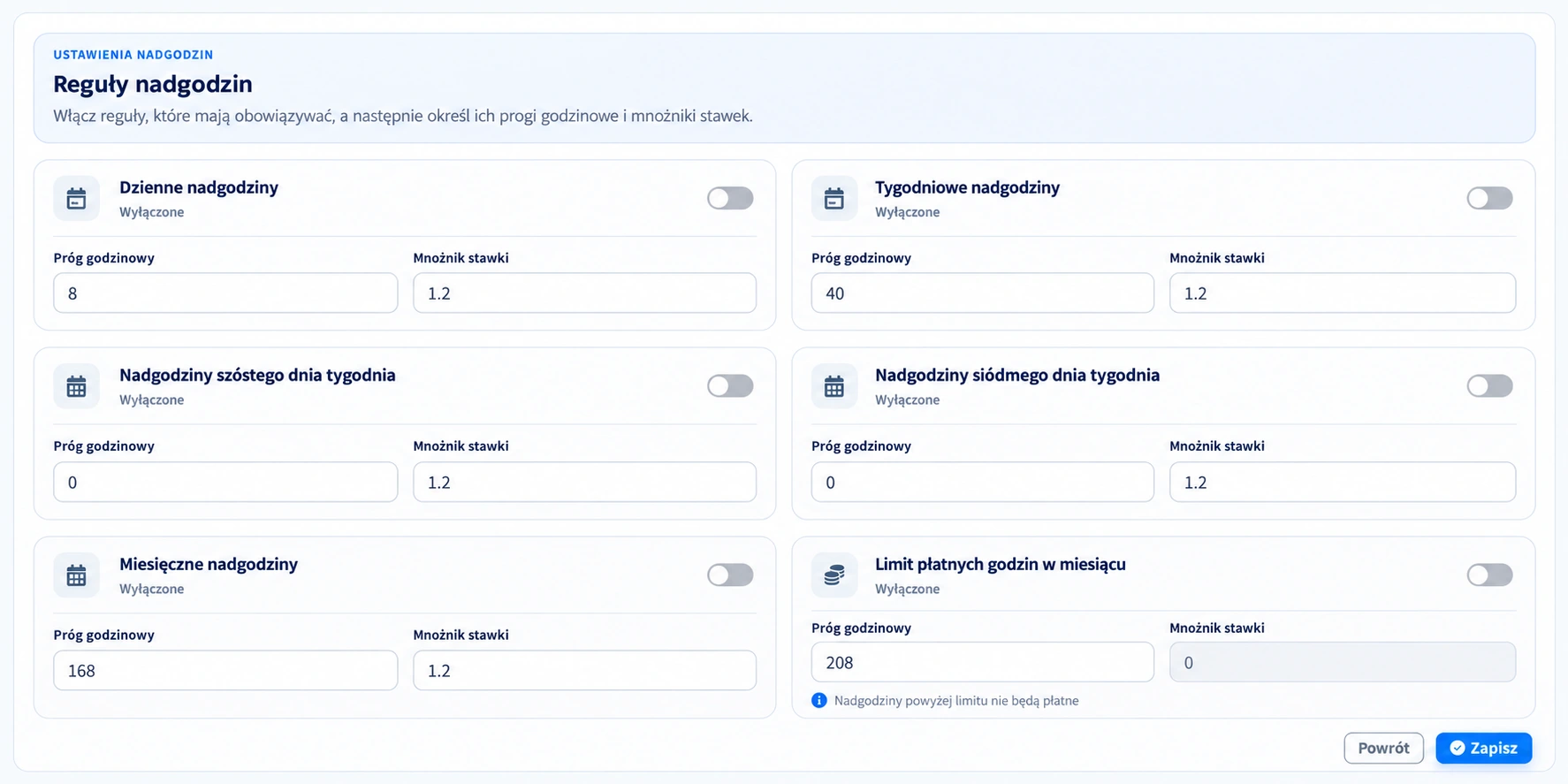This screenshot has height=784, width=1568.
Task: Save settings with the Zapisz button
Action: 1484,748
